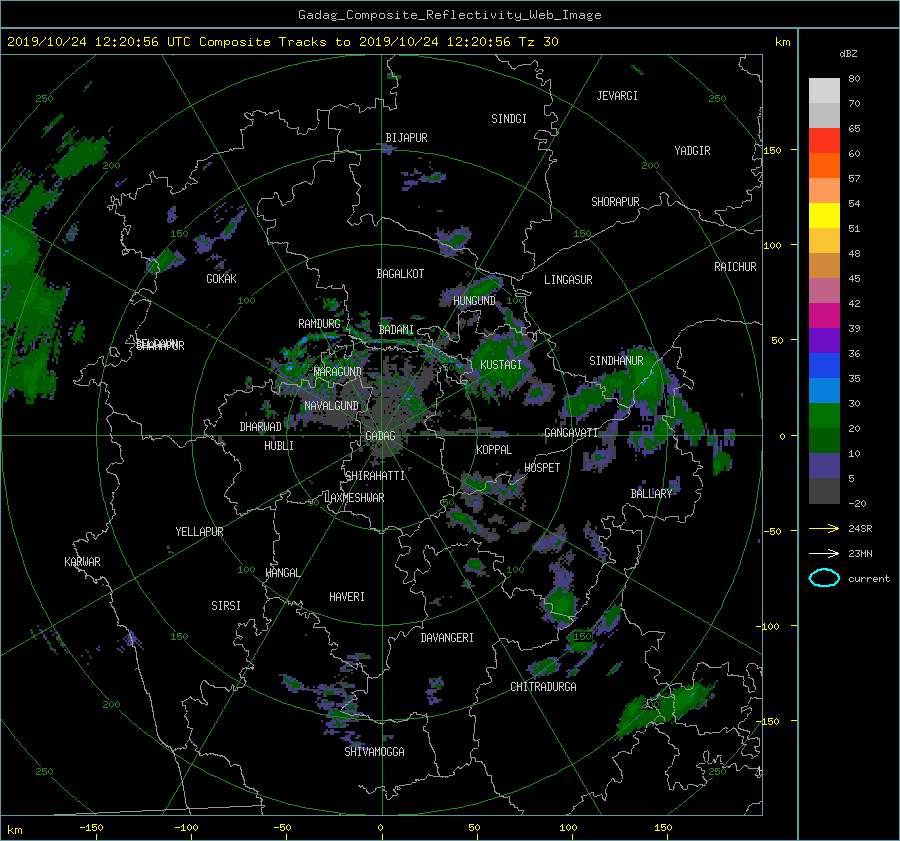
Task: Click the LINGASUR city label
Action: coord(568,280)
